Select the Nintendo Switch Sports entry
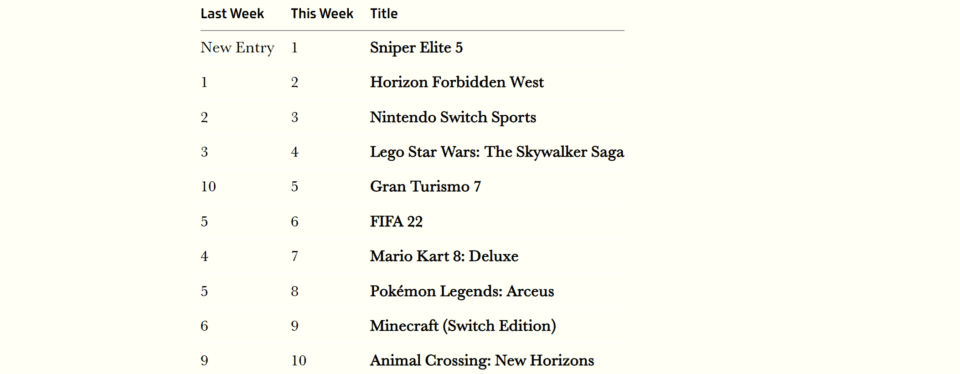Image resolution: width=960 pixels, height=374 pixels. [x=453, y=118]
